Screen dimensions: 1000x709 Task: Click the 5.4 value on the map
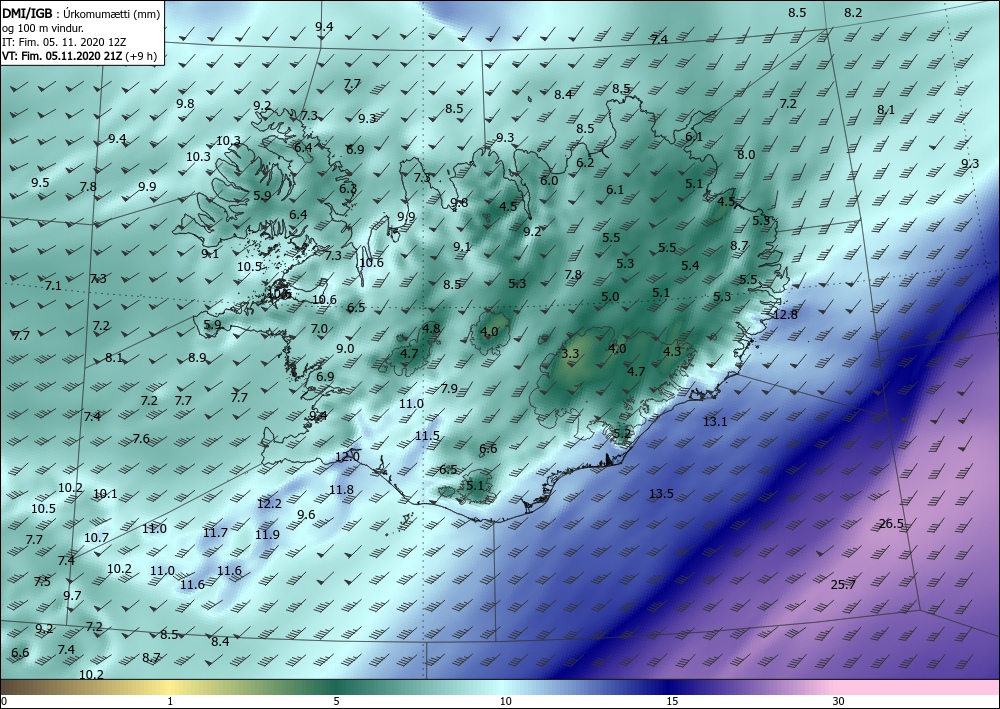pyautogui.click(x=690, y=266)
